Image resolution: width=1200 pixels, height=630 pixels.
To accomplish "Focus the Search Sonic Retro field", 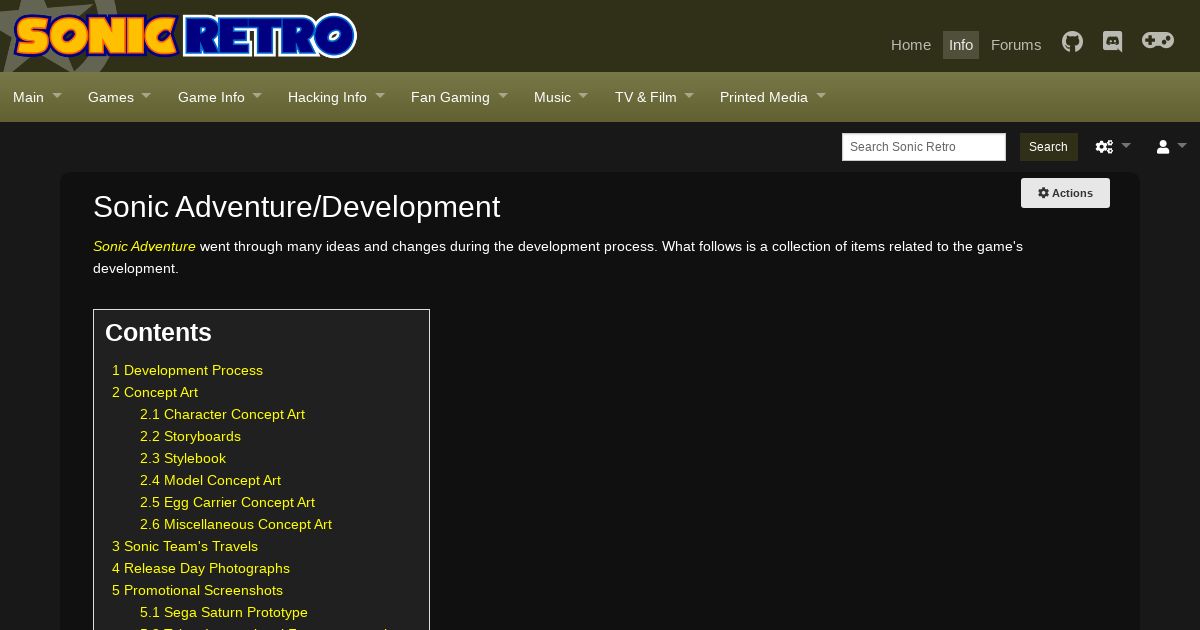I will [x=924, y=147].
